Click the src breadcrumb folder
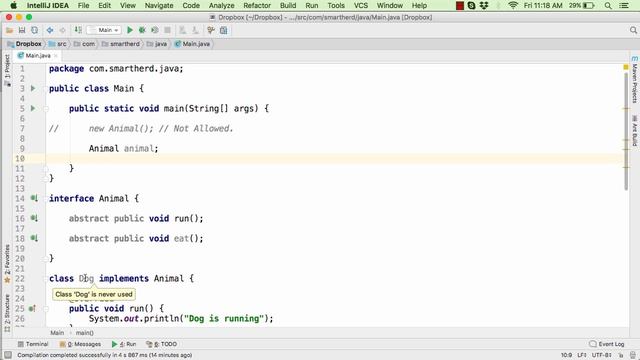 click(58, 44)
